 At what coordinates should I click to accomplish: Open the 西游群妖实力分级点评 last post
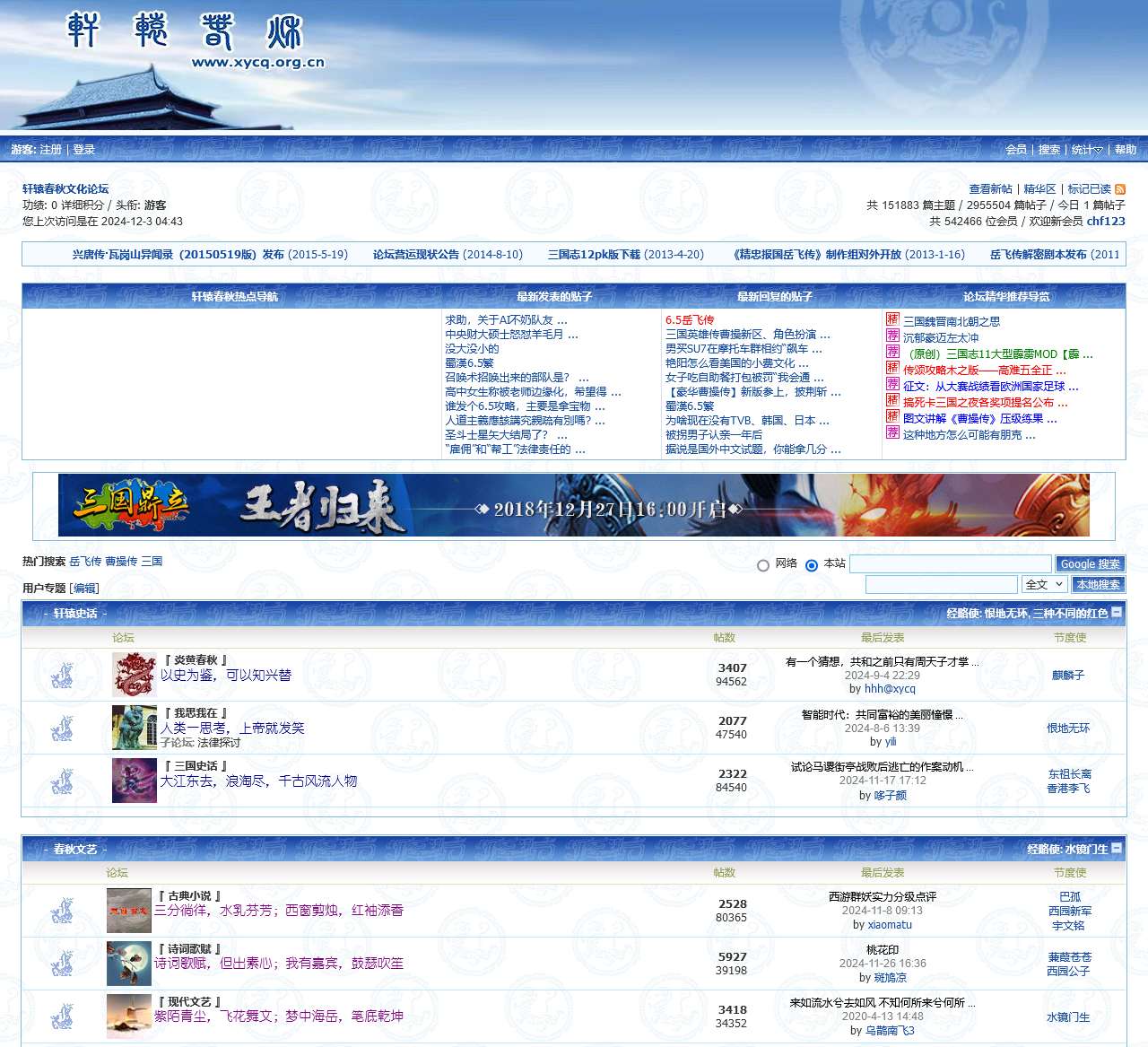point(883,897)
